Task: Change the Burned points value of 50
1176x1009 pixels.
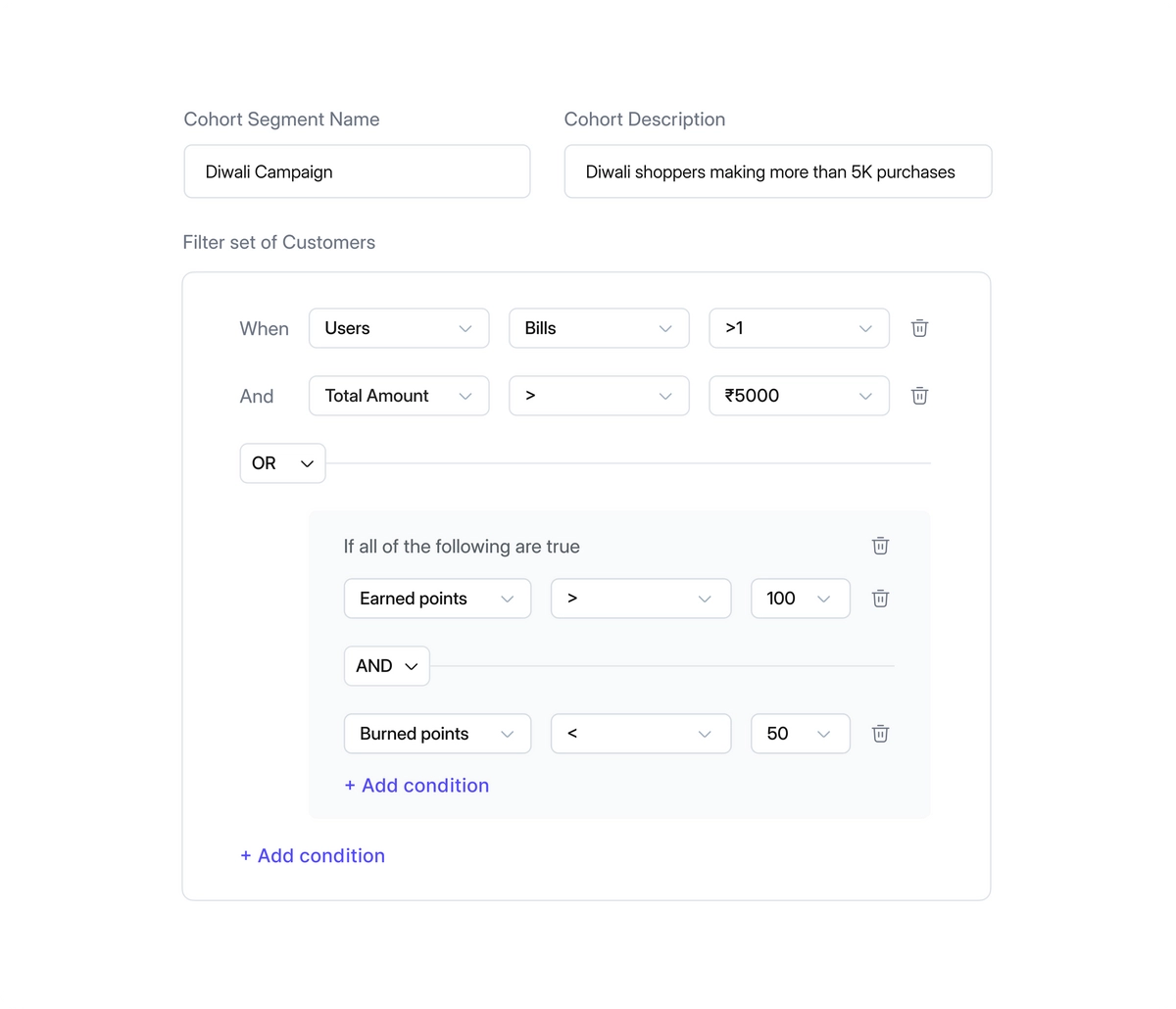Action: (x=800, y=734)
